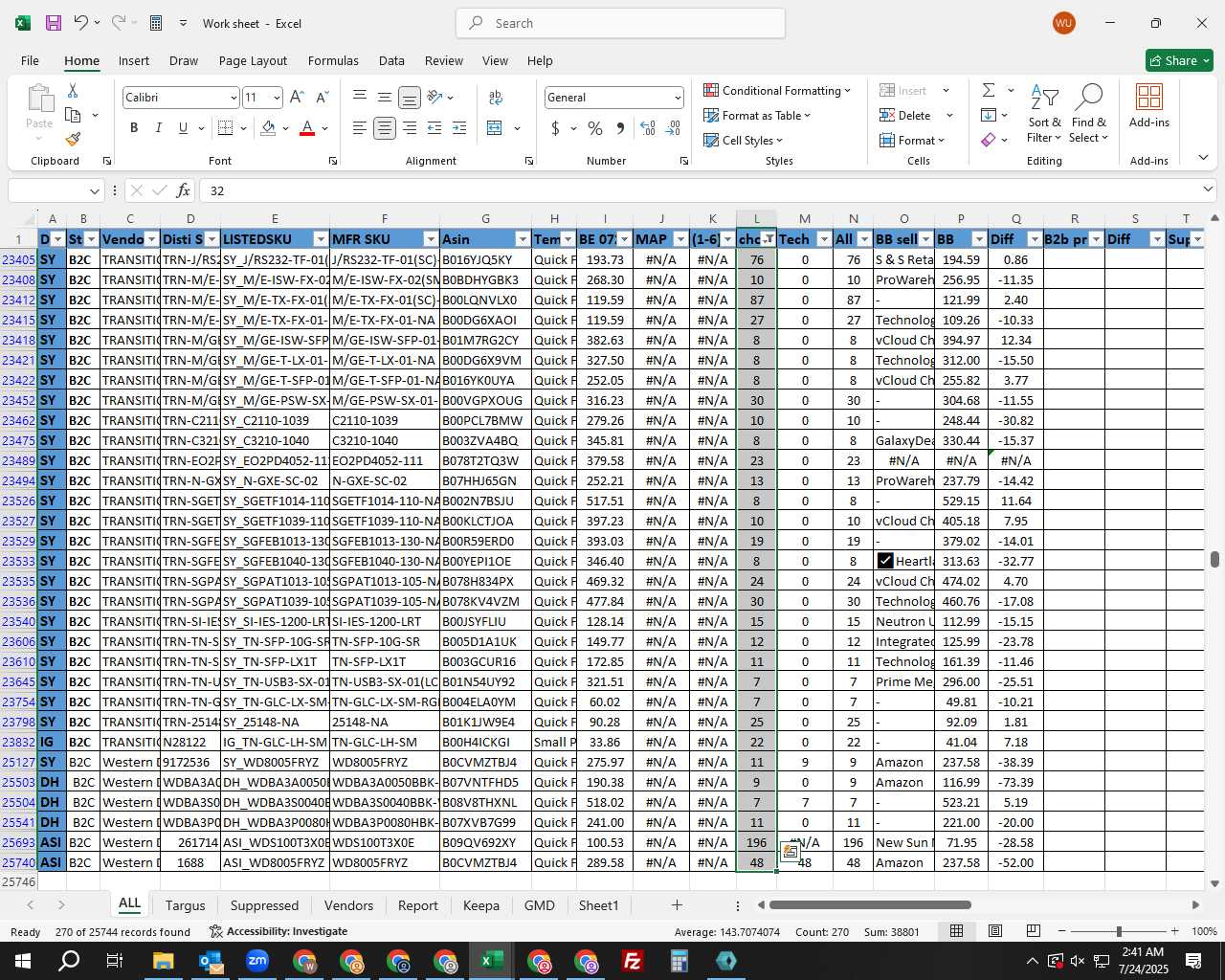Open the Add-ins pane
1225x980 pixels.
click(x=1149, y=105)
